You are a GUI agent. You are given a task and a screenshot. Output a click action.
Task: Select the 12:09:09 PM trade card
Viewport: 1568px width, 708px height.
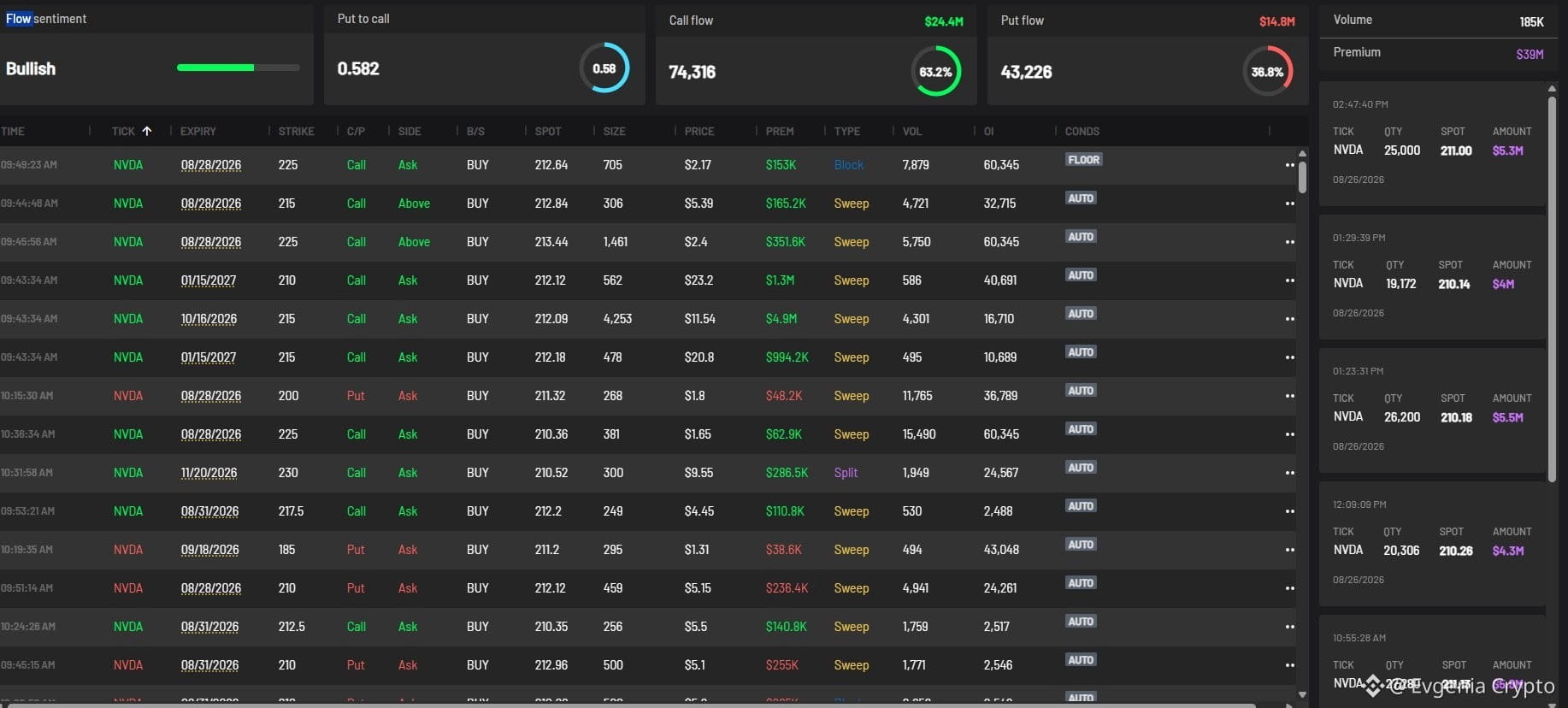click(x=1432, y=544)
